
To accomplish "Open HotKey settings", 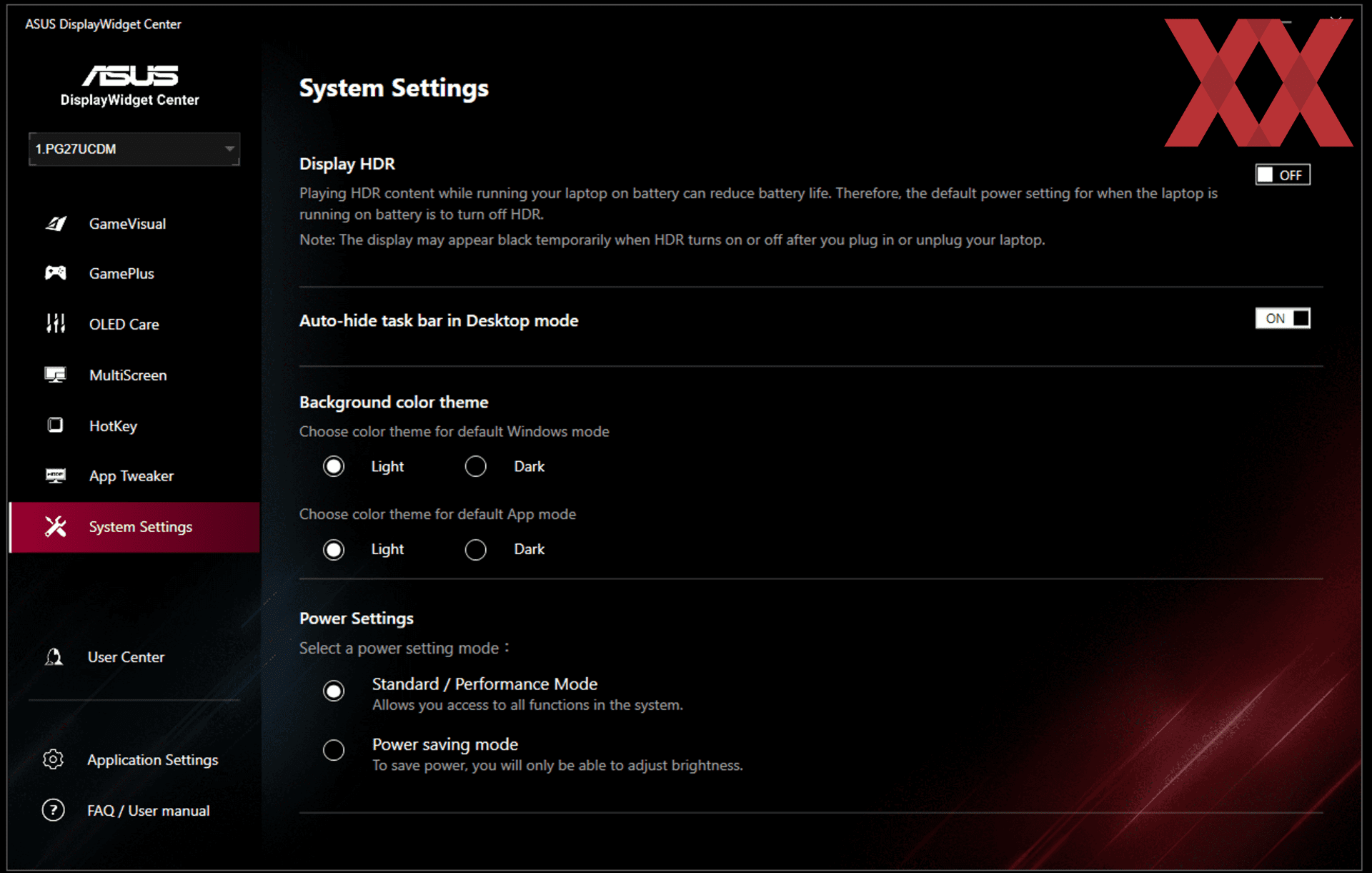I will click(x=135, y=425).
